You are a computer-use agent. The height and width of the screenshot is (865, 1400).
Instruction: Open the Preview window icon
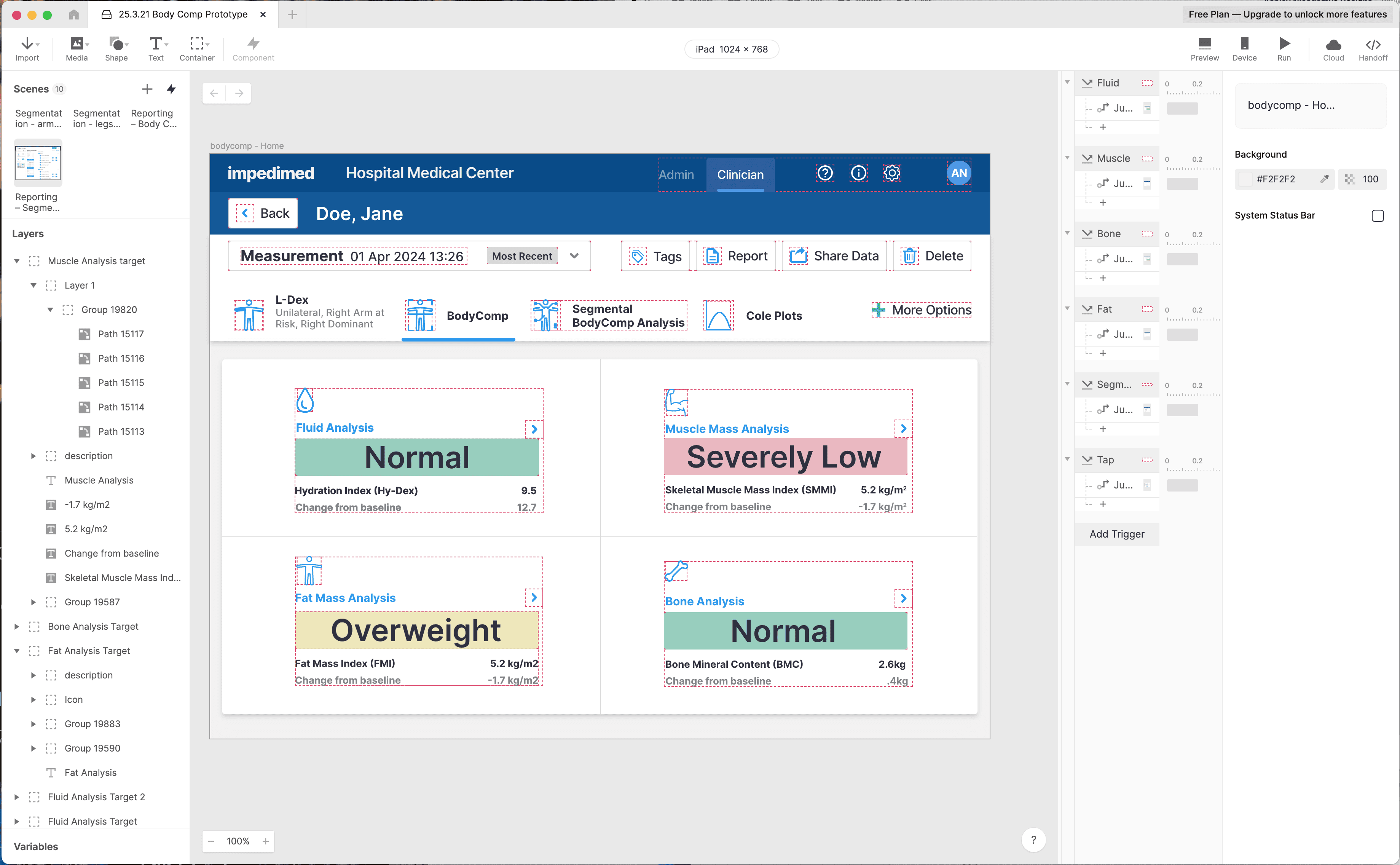tap(1204, 43)
